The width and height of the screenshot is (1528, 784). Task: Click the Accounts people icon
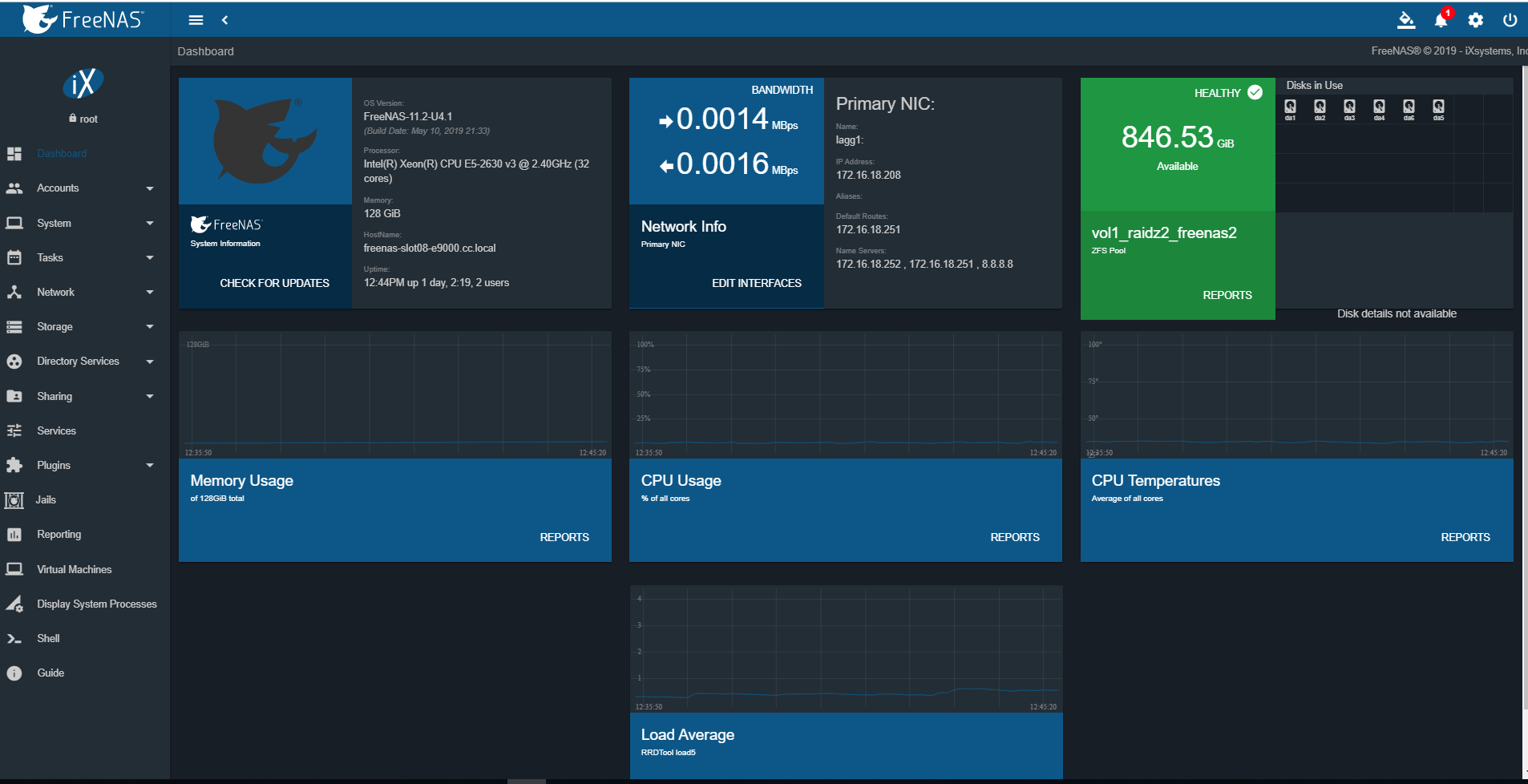pos(14,188)
